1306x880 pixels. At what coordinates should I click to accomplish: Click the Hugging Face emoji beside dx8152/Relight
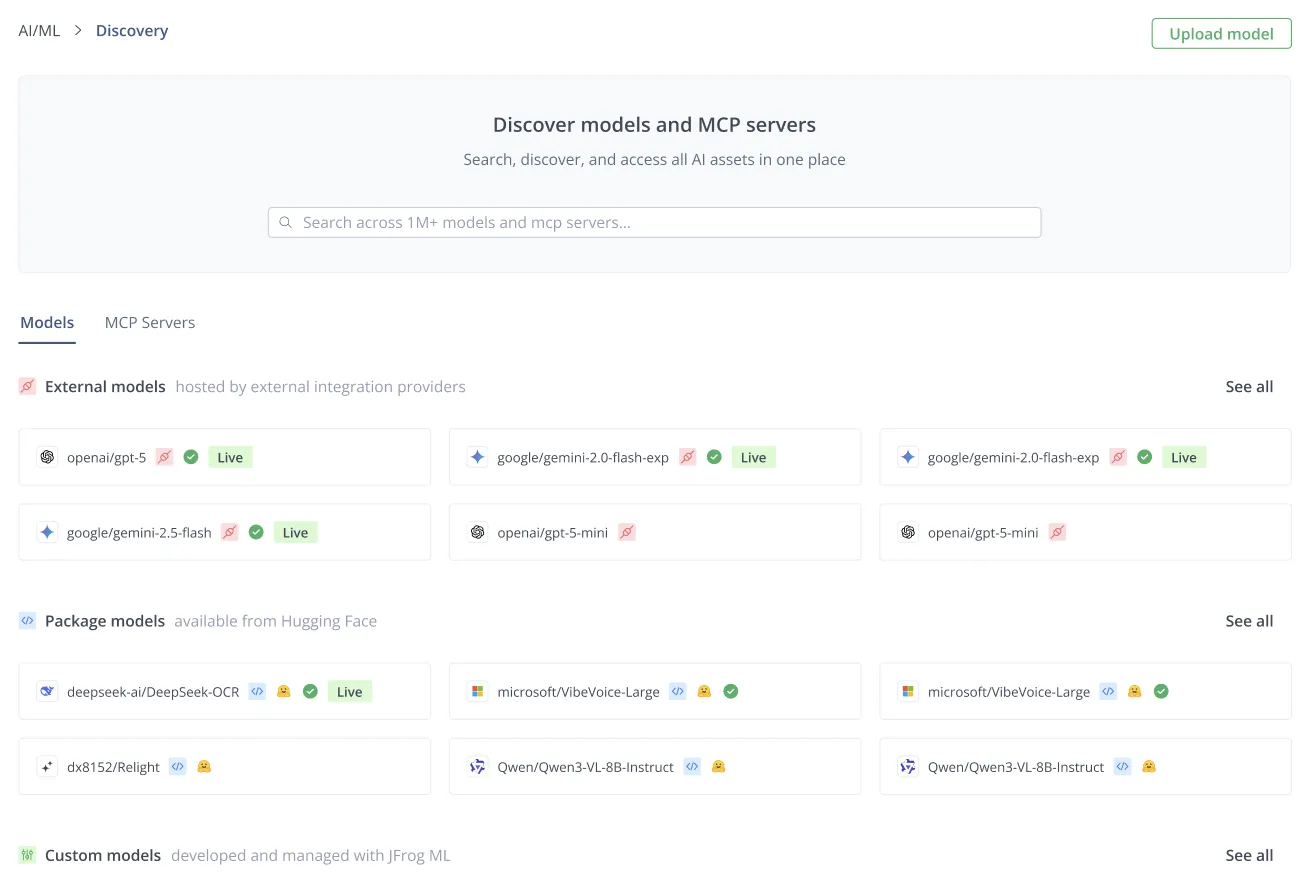click(204, 766)
